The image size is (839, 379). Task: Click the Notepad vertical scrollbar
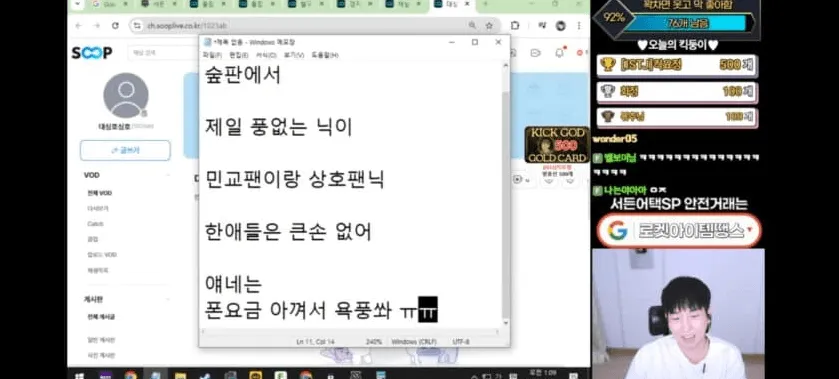pyautogui.click(x=506, y=195)
